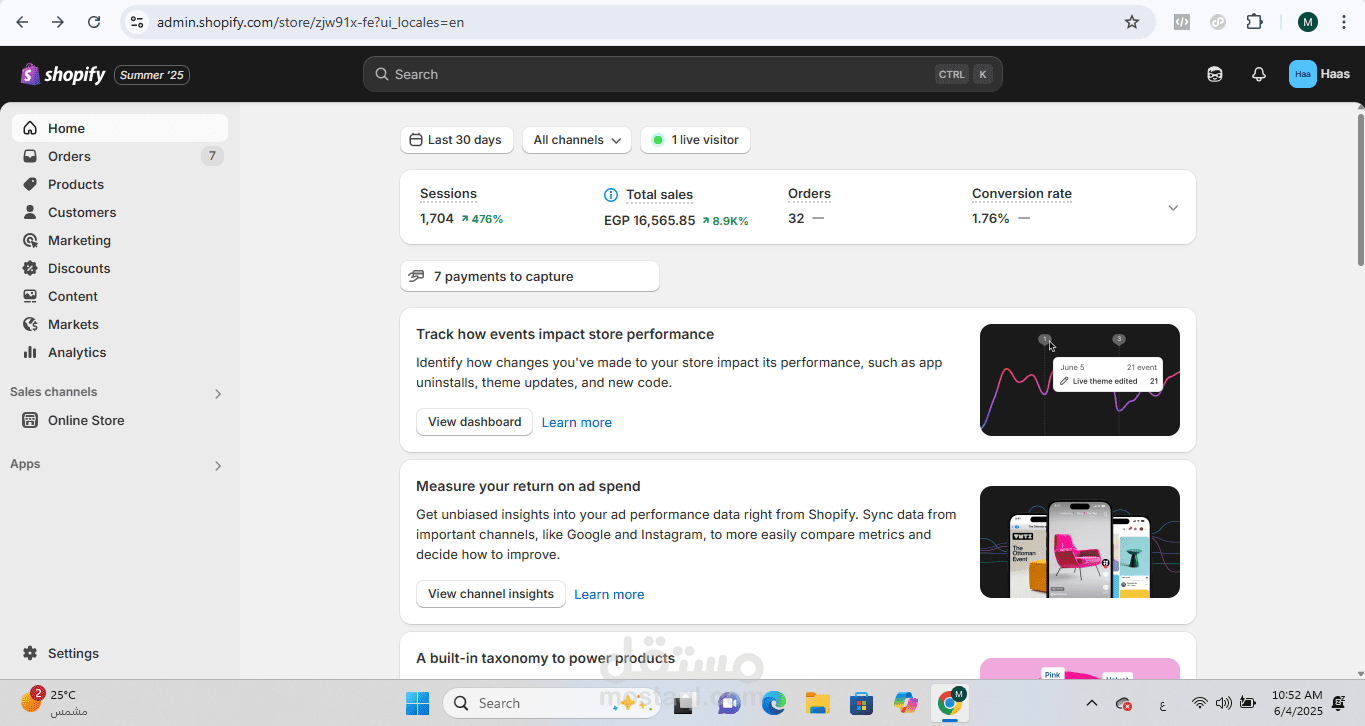
Task: Open Microsoft Edge from the taskbar
Action: (x=774, y=703)
